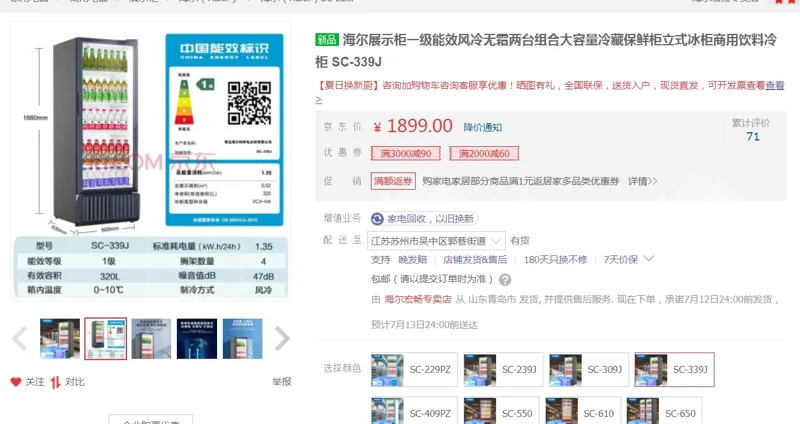Choose model option SC-339J
The image size is (800, 424).
tap(674, 369)
